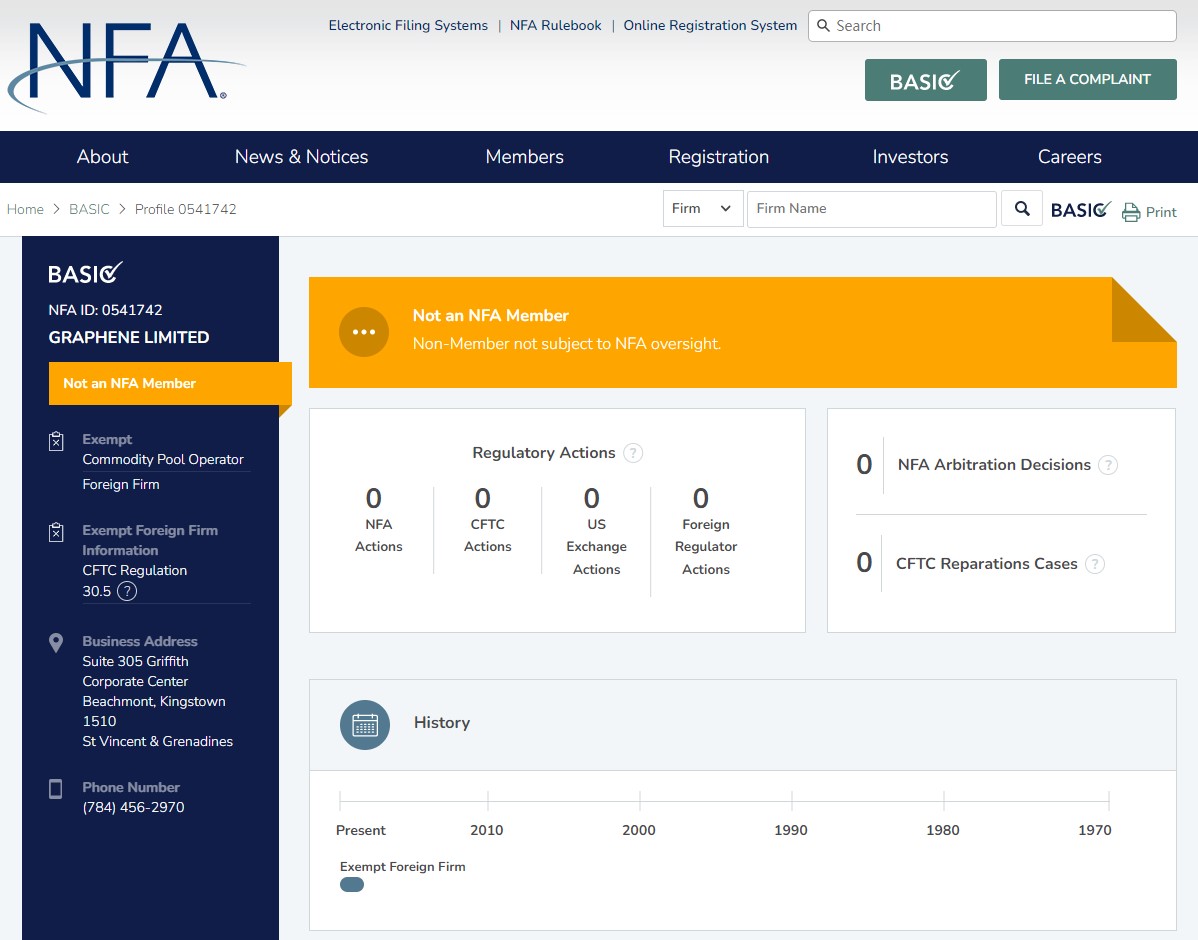Click the FILE A COMPLAINT button
This screenshot has width=1198, height=940.
tap(1087, 80)
